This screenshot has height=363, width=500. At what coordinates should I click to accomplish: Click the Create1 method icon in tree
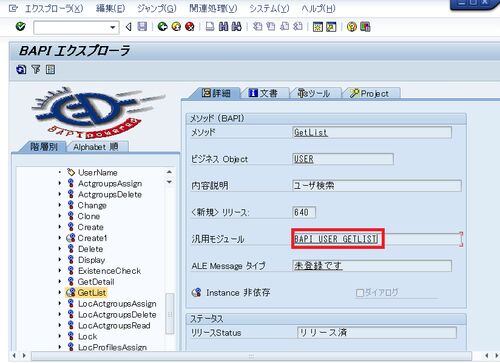[71, 238]
